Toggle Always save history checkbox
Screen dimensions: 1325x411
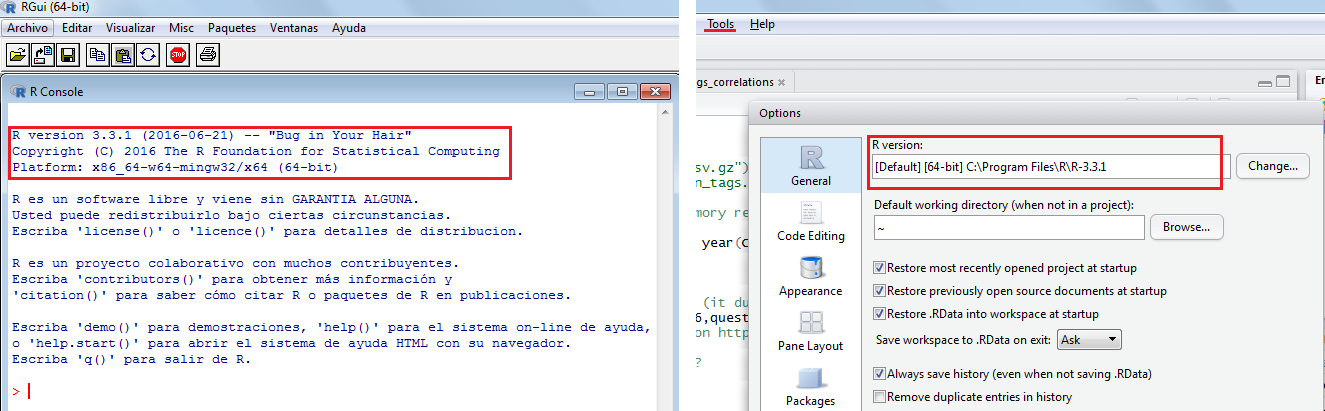tap(880, 374)
